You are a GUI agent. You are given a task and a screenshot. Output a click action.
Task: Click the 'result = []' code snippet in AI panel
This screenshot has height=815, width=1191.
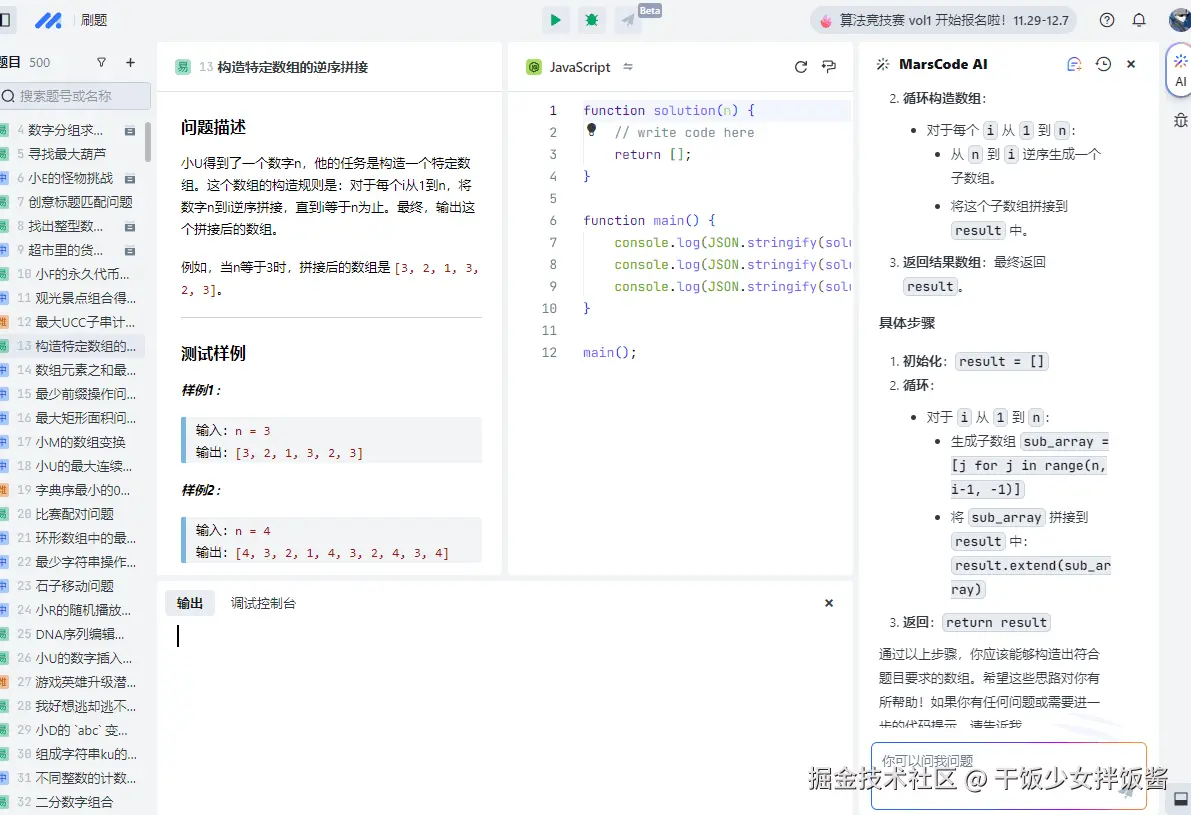pyautogui.click(x=1001, y=362)
